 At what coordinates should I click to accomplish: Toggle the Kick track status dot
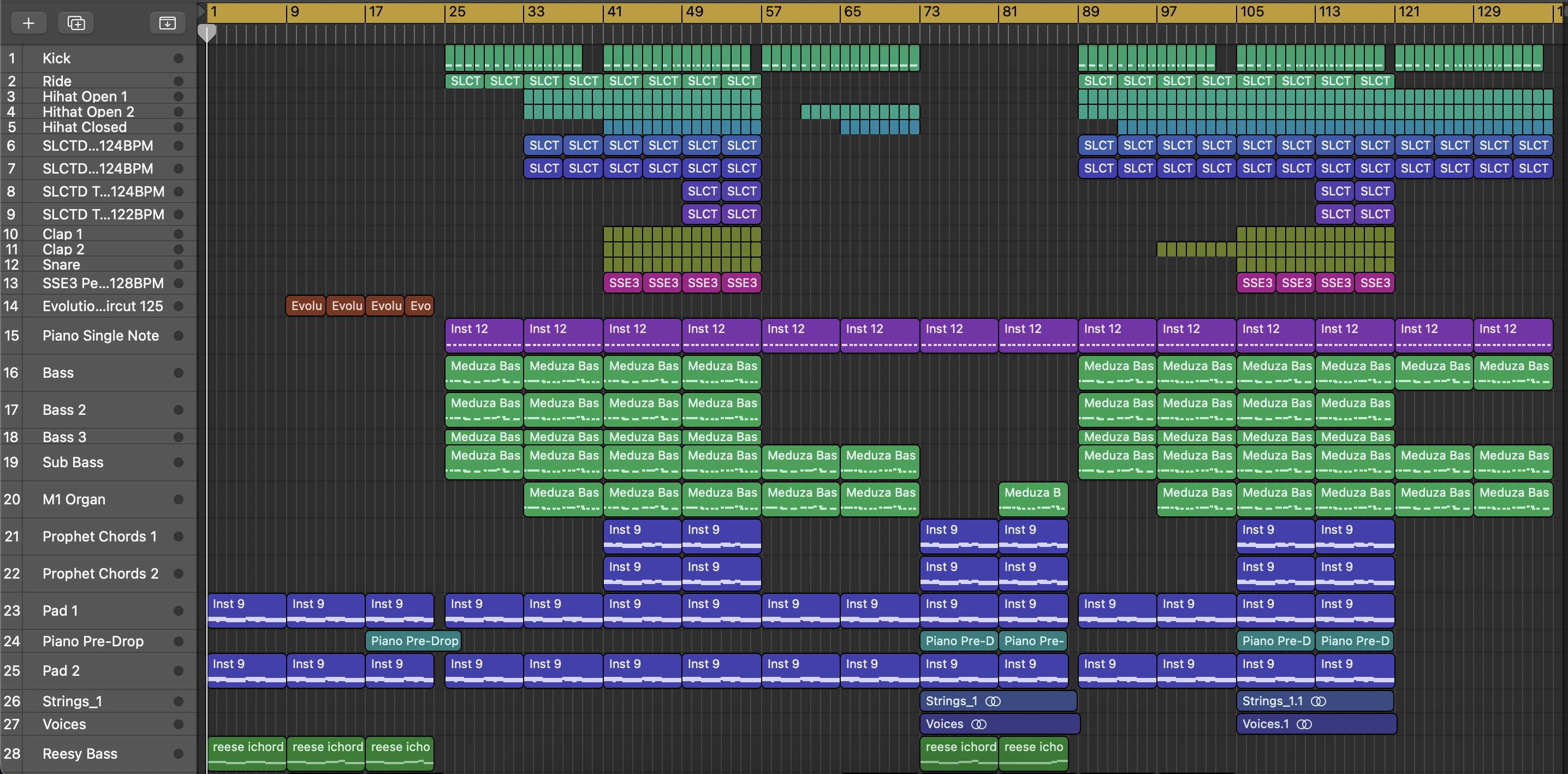click(x=179, y=58)
